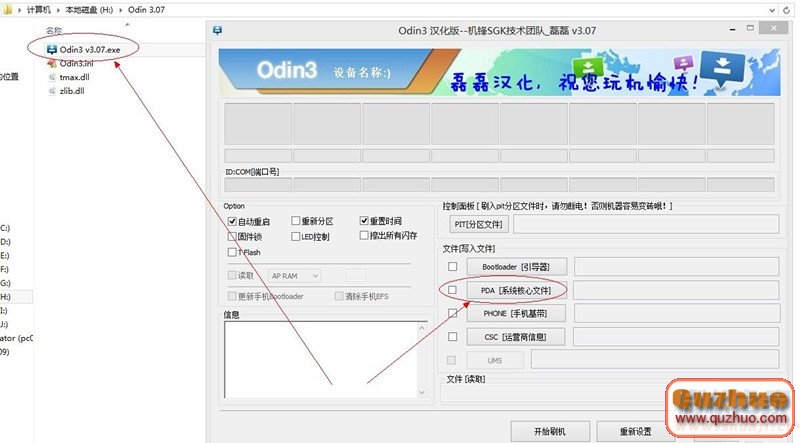The height and width of the screenshot is (443, 800).
Task: Expand the address bar history dropdown
Action: (x=772, y=10)
